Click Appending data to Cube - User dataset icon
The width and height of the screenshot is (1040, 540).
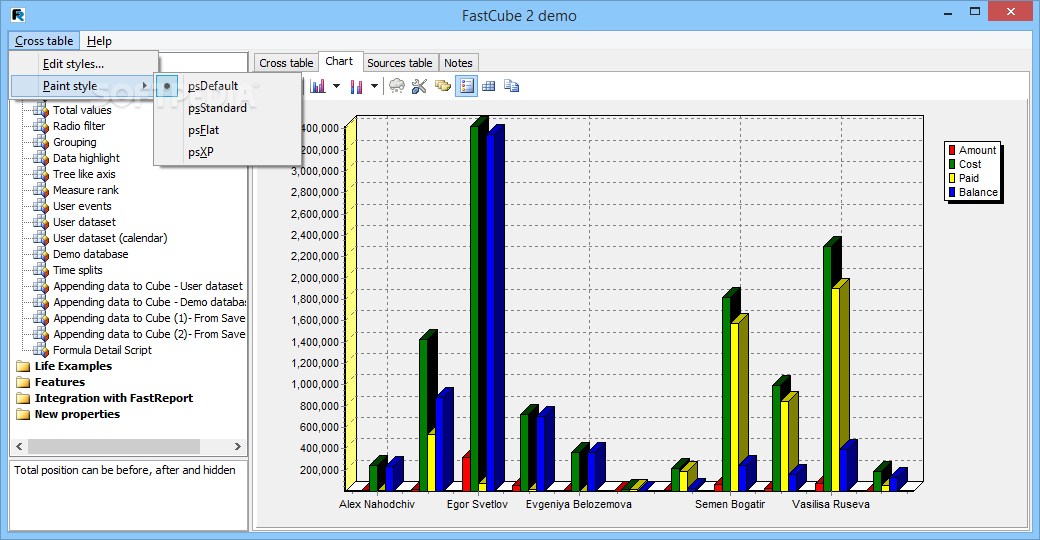[41, 286]
